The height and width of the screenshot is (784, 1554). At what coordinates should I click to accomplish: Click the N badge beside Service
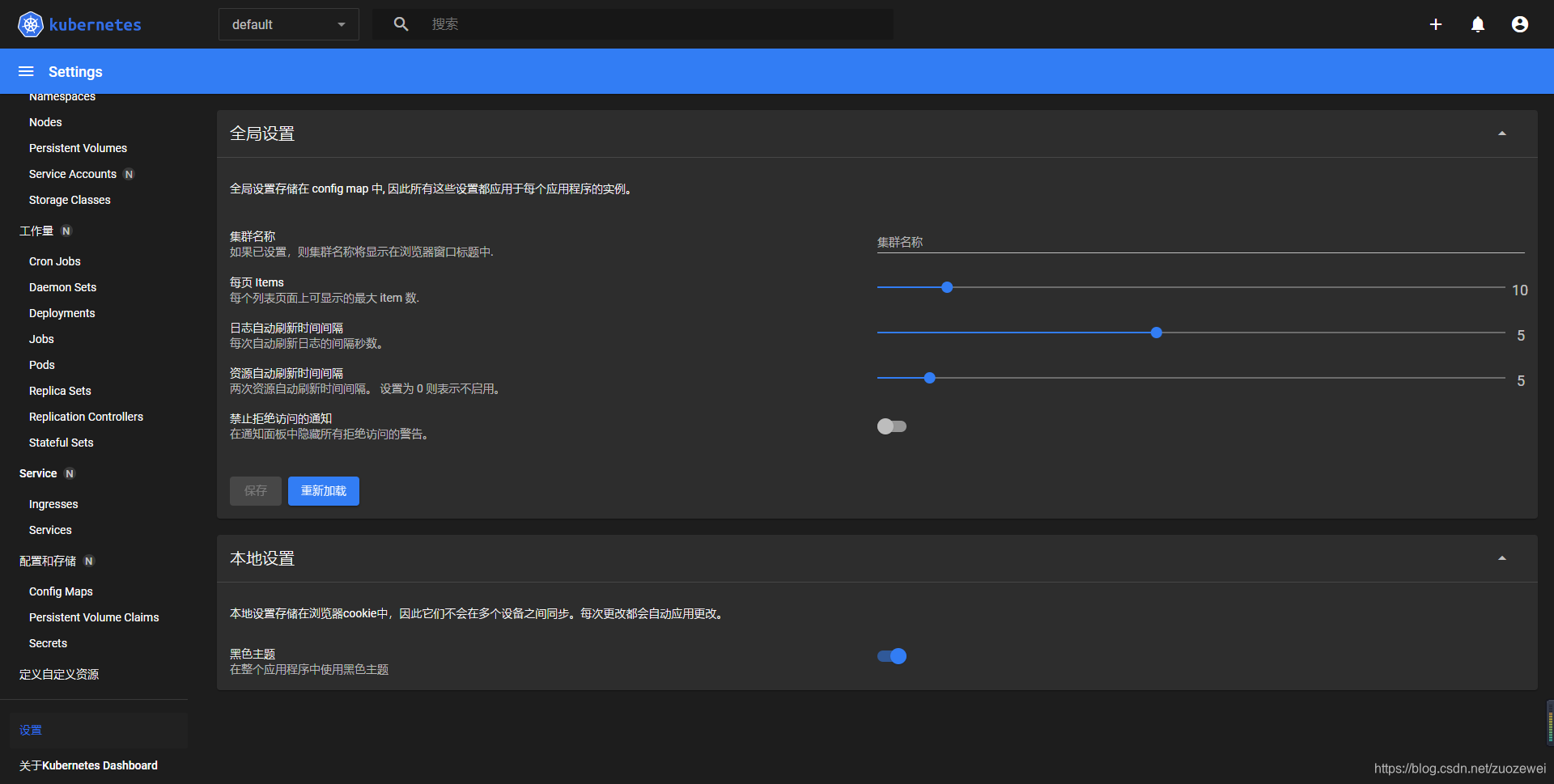70,473
